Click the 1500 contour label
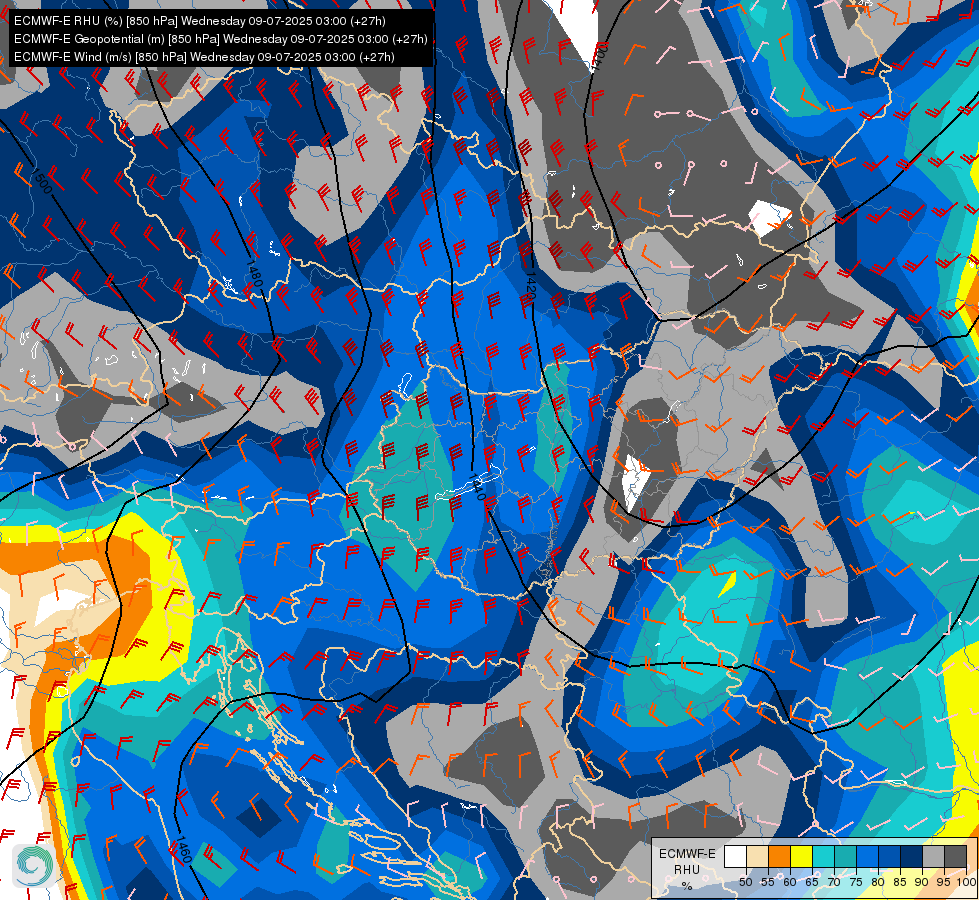Image resolution: width=979 pixels, height=900 pixels. (41, 180)
